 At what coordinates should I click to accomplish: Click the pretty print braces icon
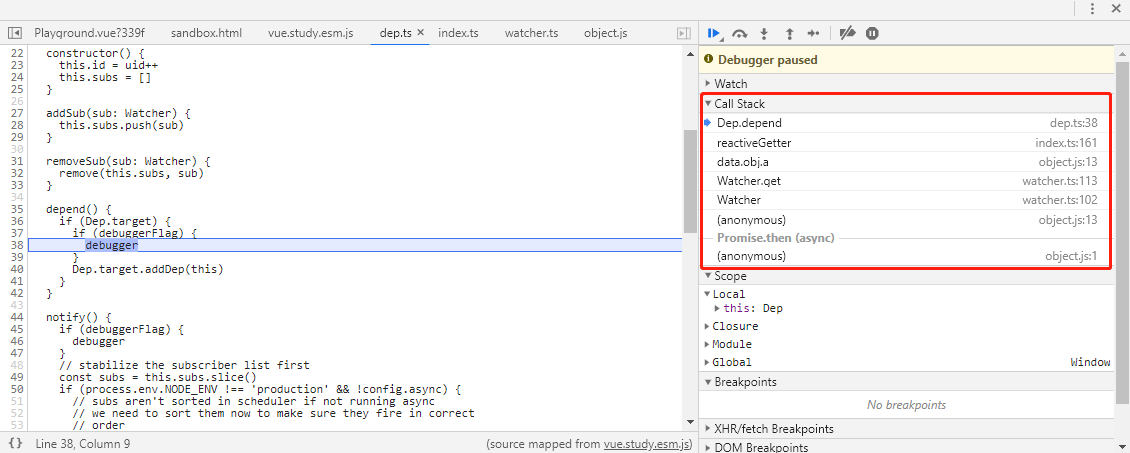coord(15,443)
